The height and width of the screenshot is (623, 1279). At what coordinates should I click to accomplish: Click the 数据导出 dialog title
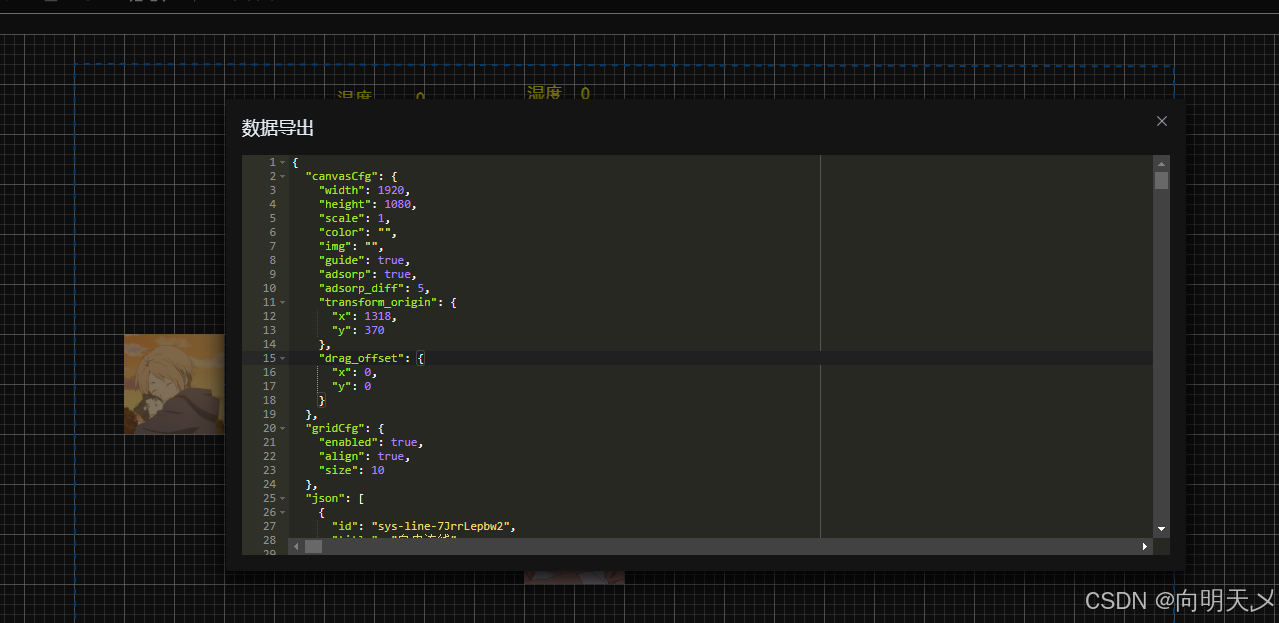pos(278,128)
